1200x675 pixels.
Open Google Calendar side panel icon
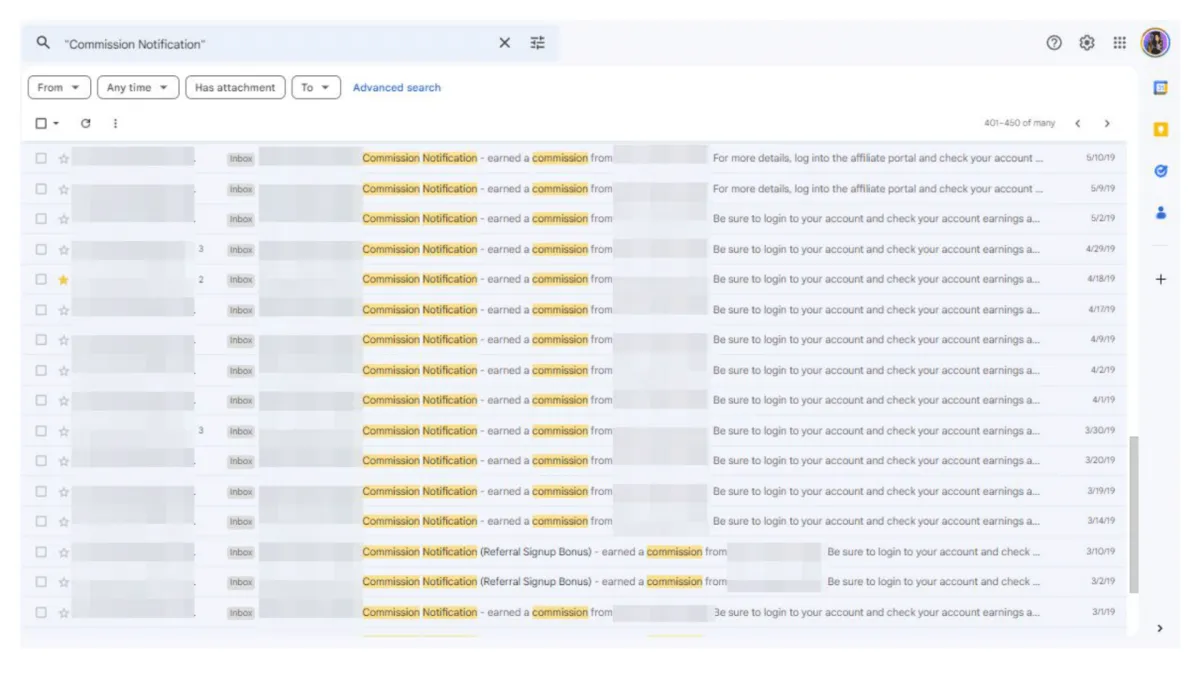1161,88
